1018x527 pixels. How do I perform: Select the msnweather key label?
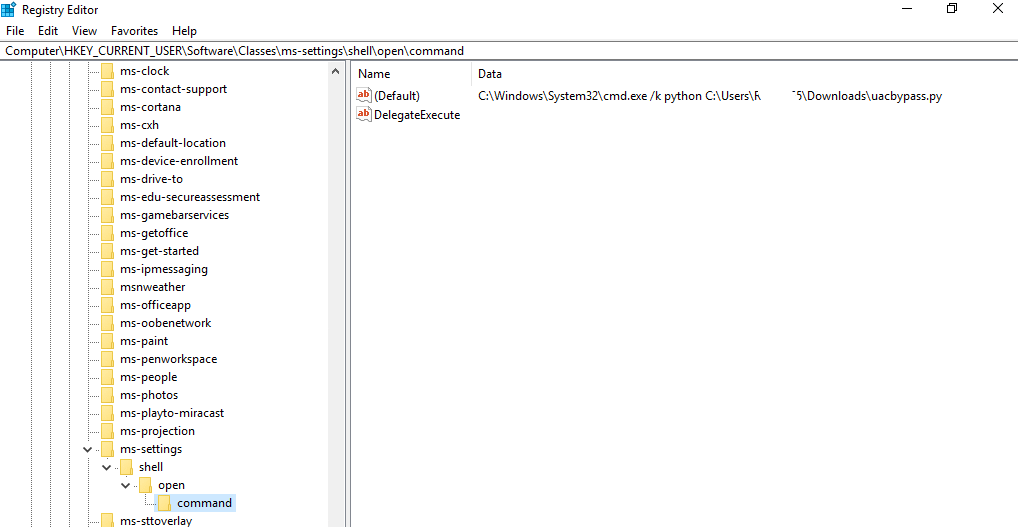[x=153, y=288]
